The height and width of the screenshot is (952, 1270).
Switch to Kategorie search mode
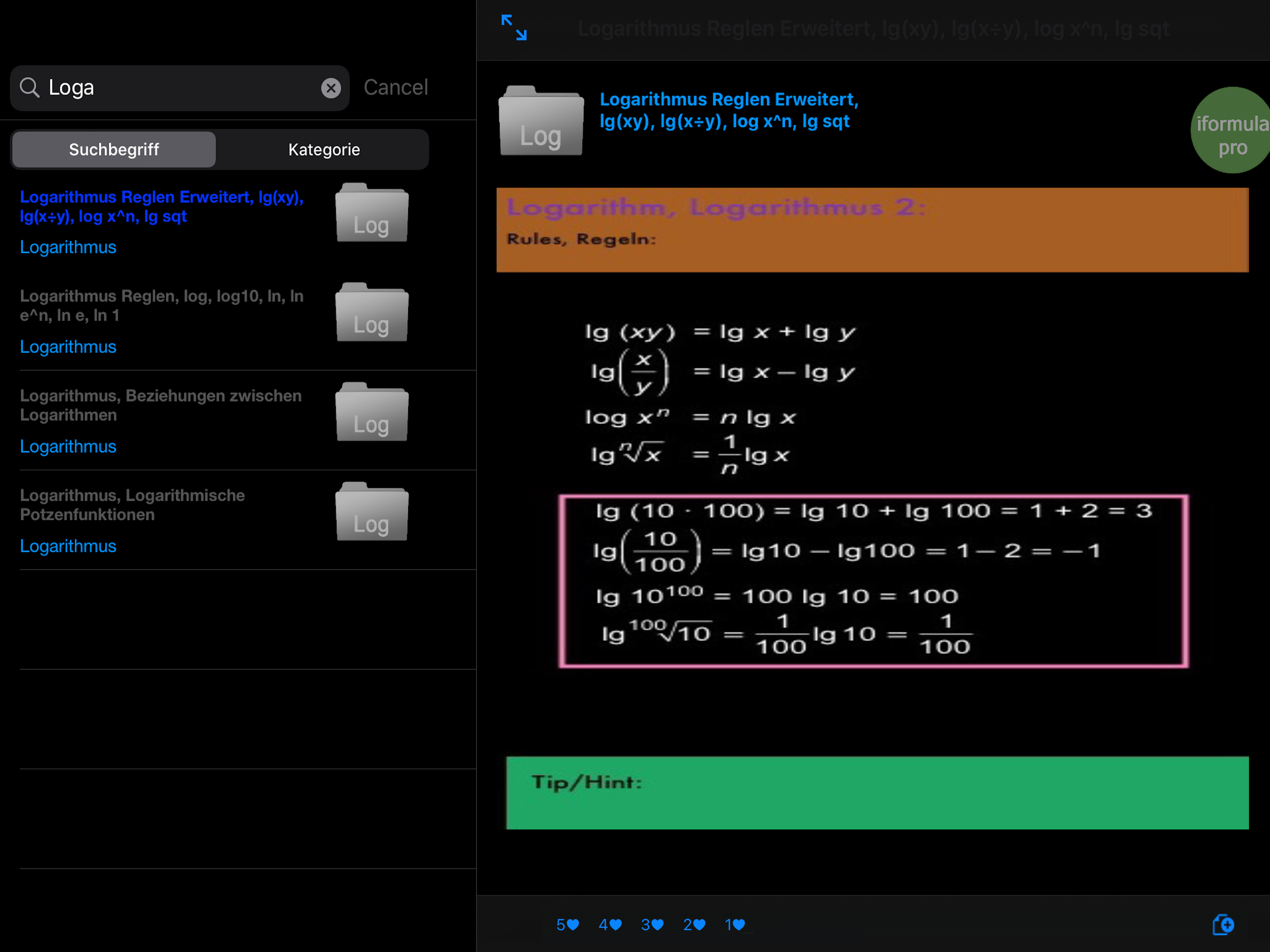pos(324,149)
